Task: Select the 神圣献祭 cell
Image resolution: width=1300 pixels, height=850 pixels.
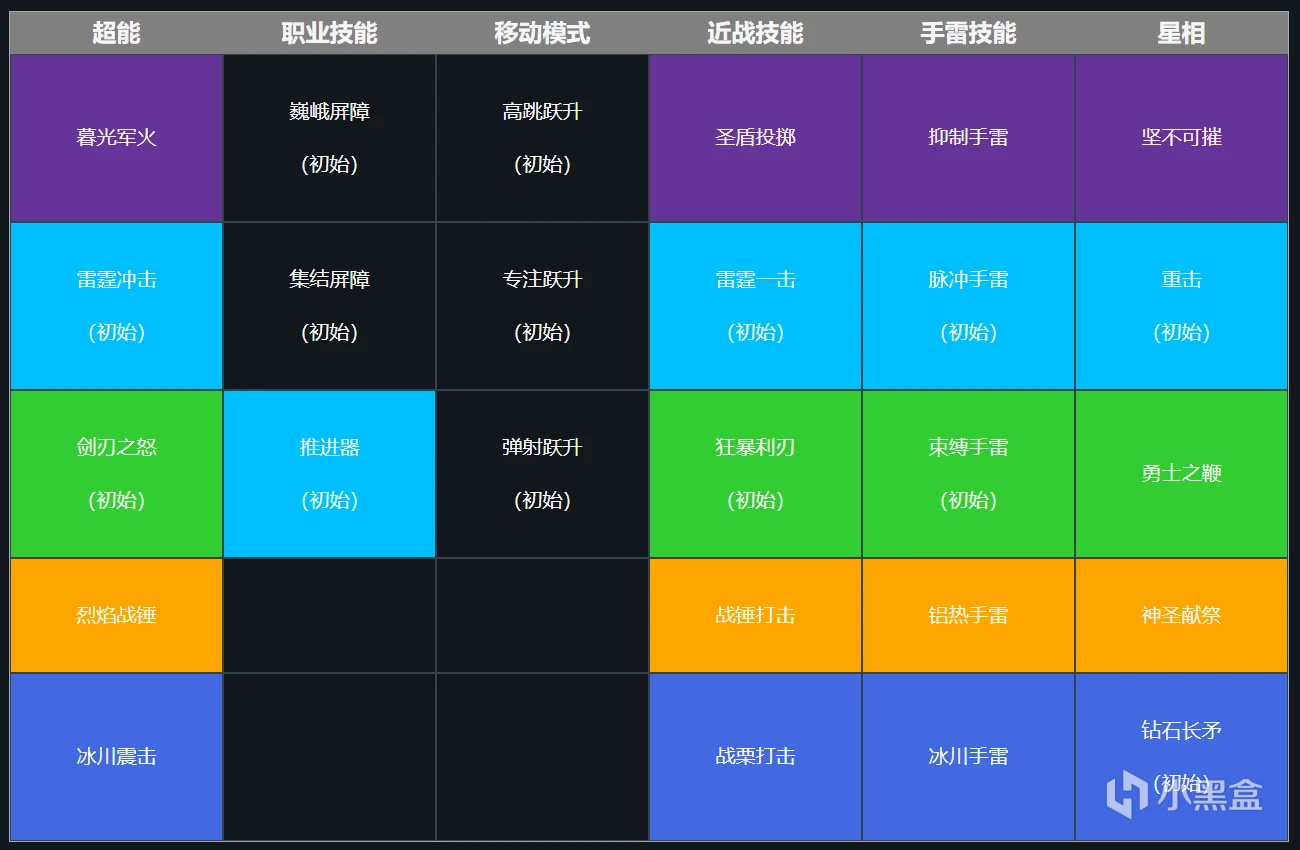Action: point(1181,616)
